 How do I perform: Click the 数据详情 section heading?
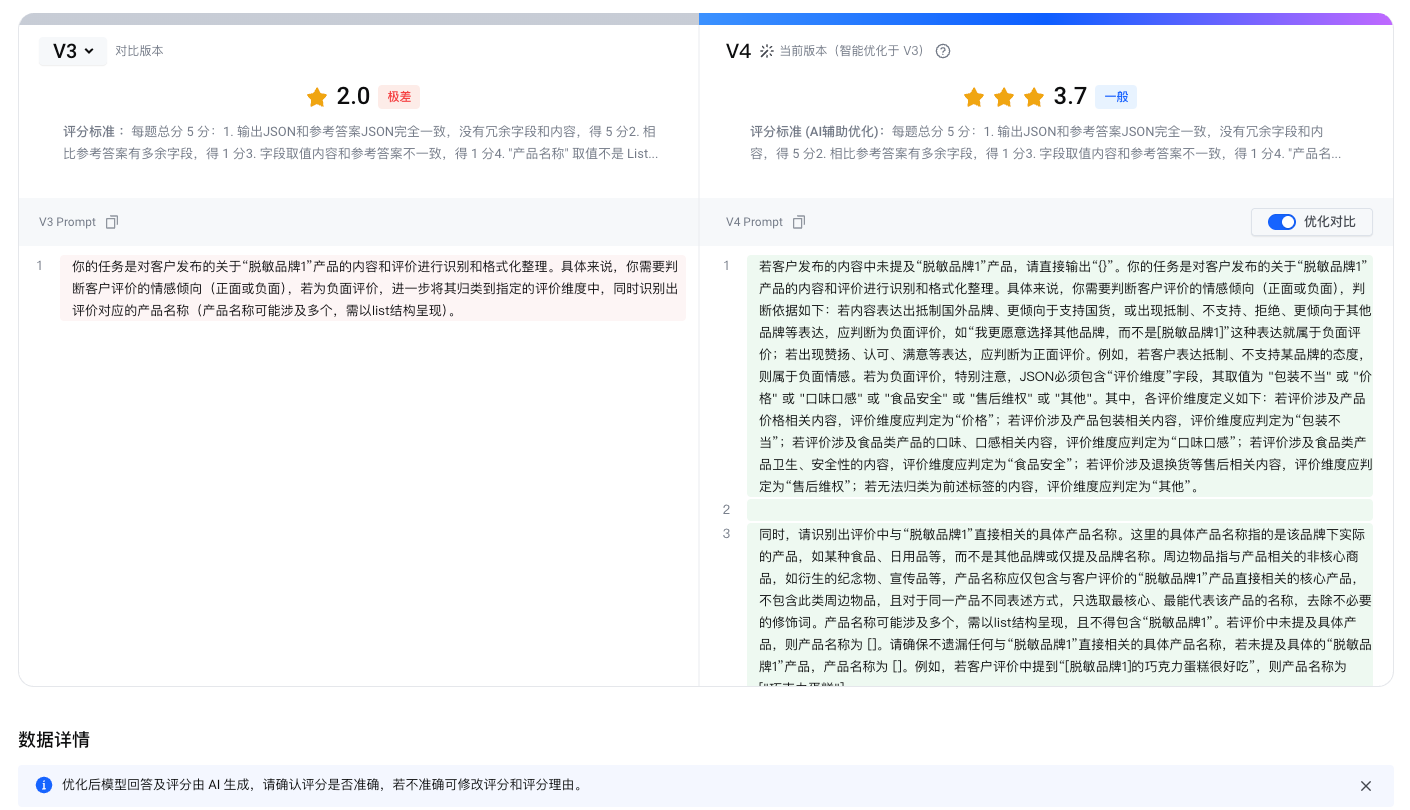pyautogui.click(x=54, y=740)
